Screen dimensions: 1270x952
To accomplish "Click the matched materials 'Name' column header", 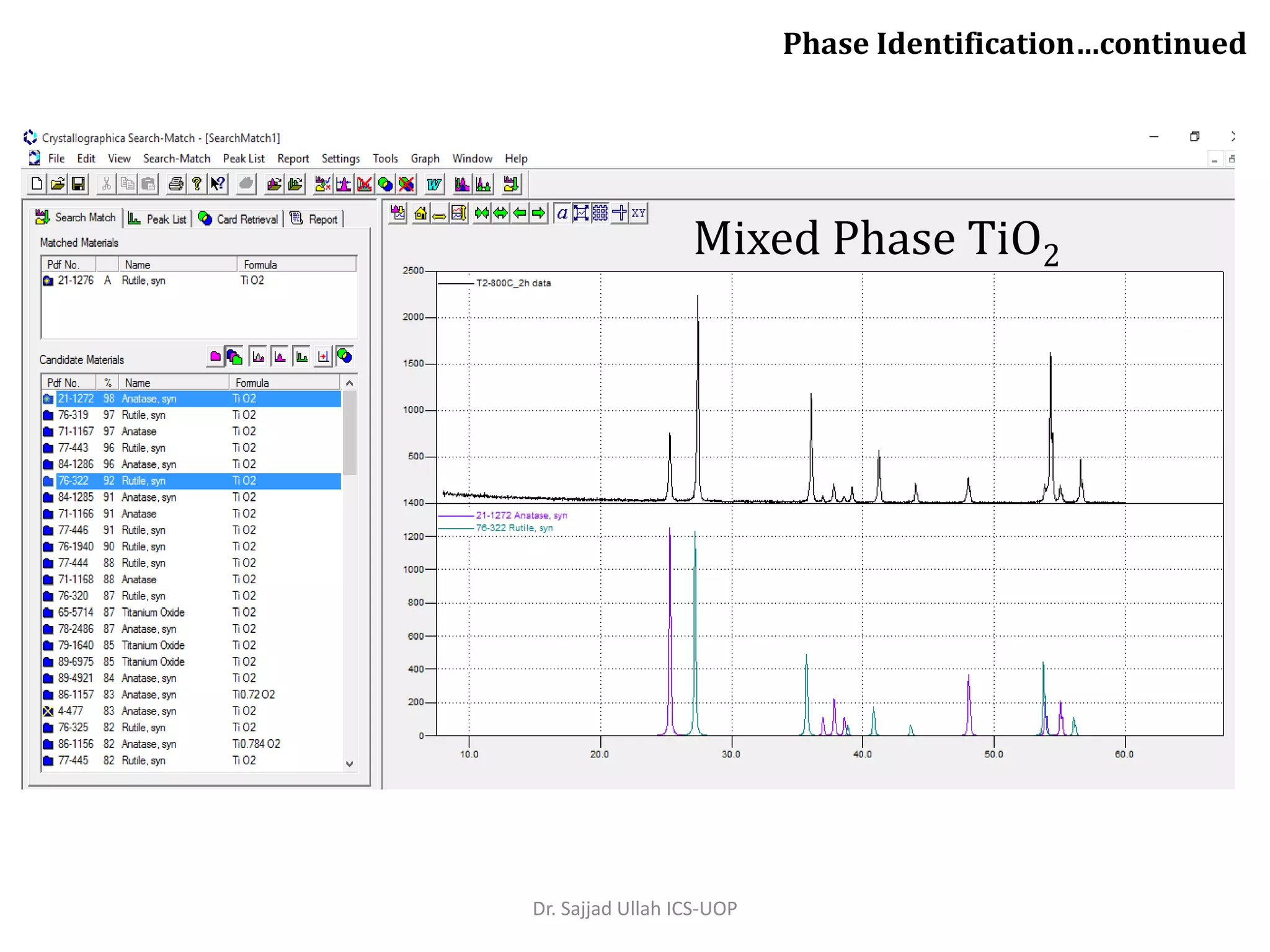I will point(177,265).
